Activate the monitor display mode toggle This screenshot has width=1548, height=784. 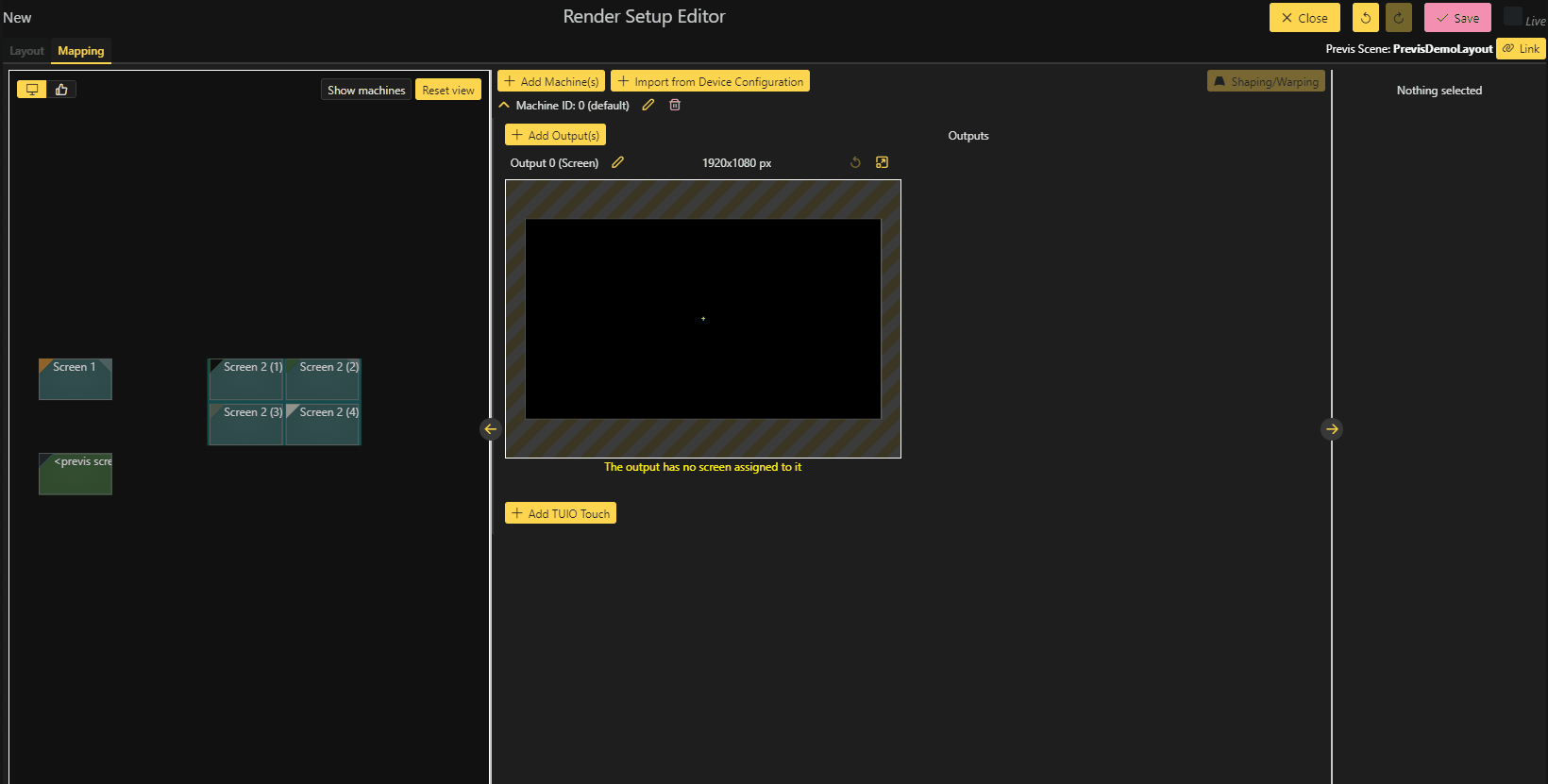(x=32, y=90)
